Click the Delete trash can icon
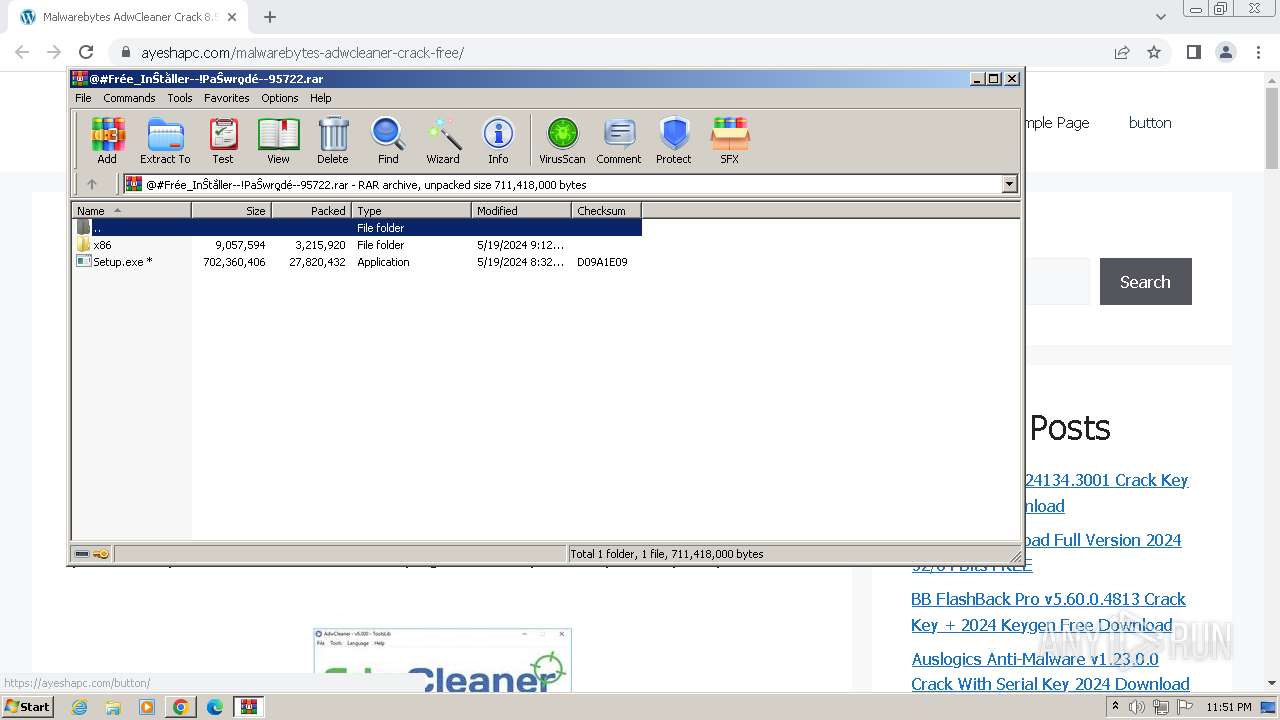The width and height of the screenshot is (1280, 720). pos(333,140)
